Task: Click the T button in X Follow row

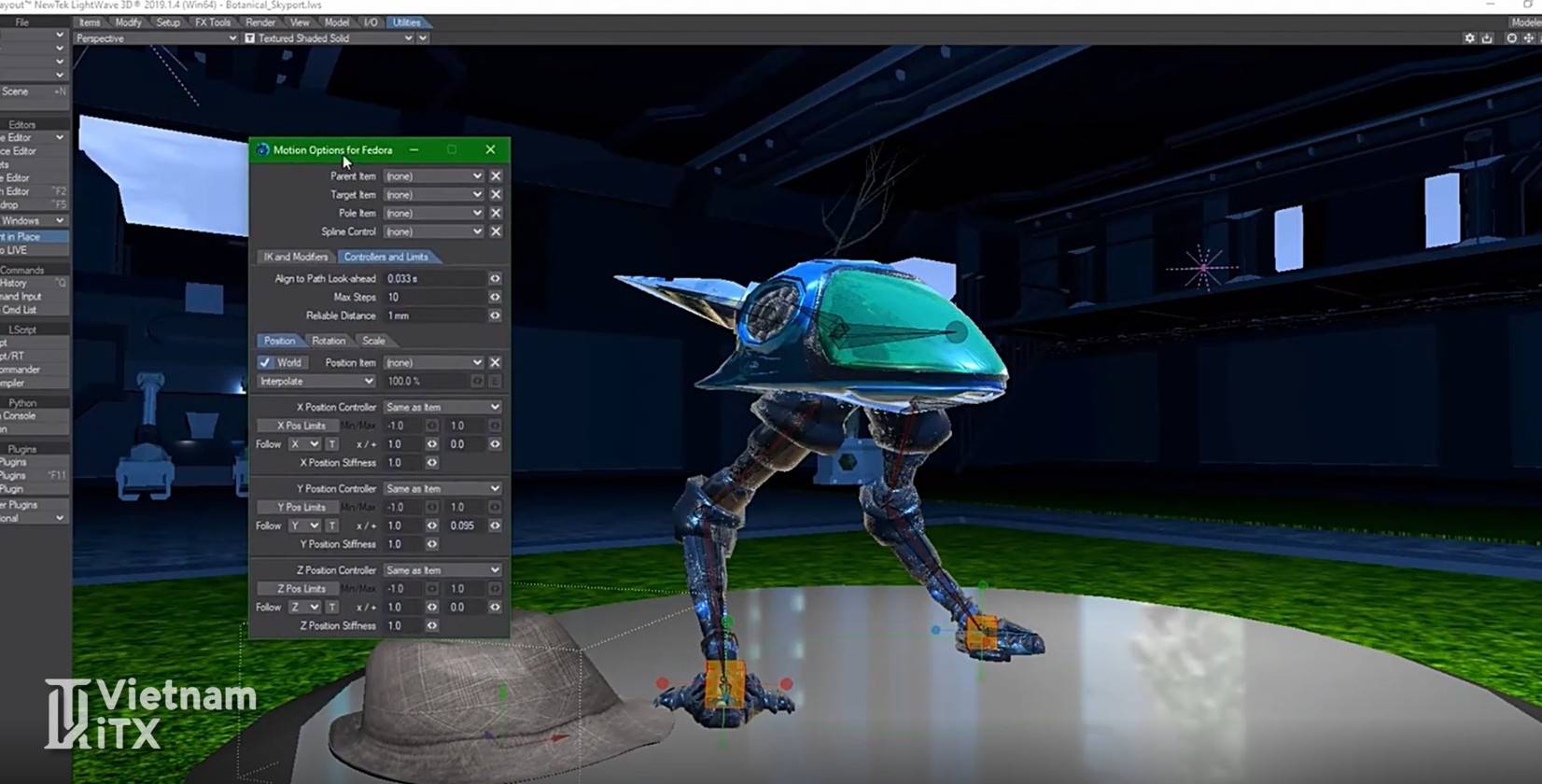Action: [x=331, y=444]
